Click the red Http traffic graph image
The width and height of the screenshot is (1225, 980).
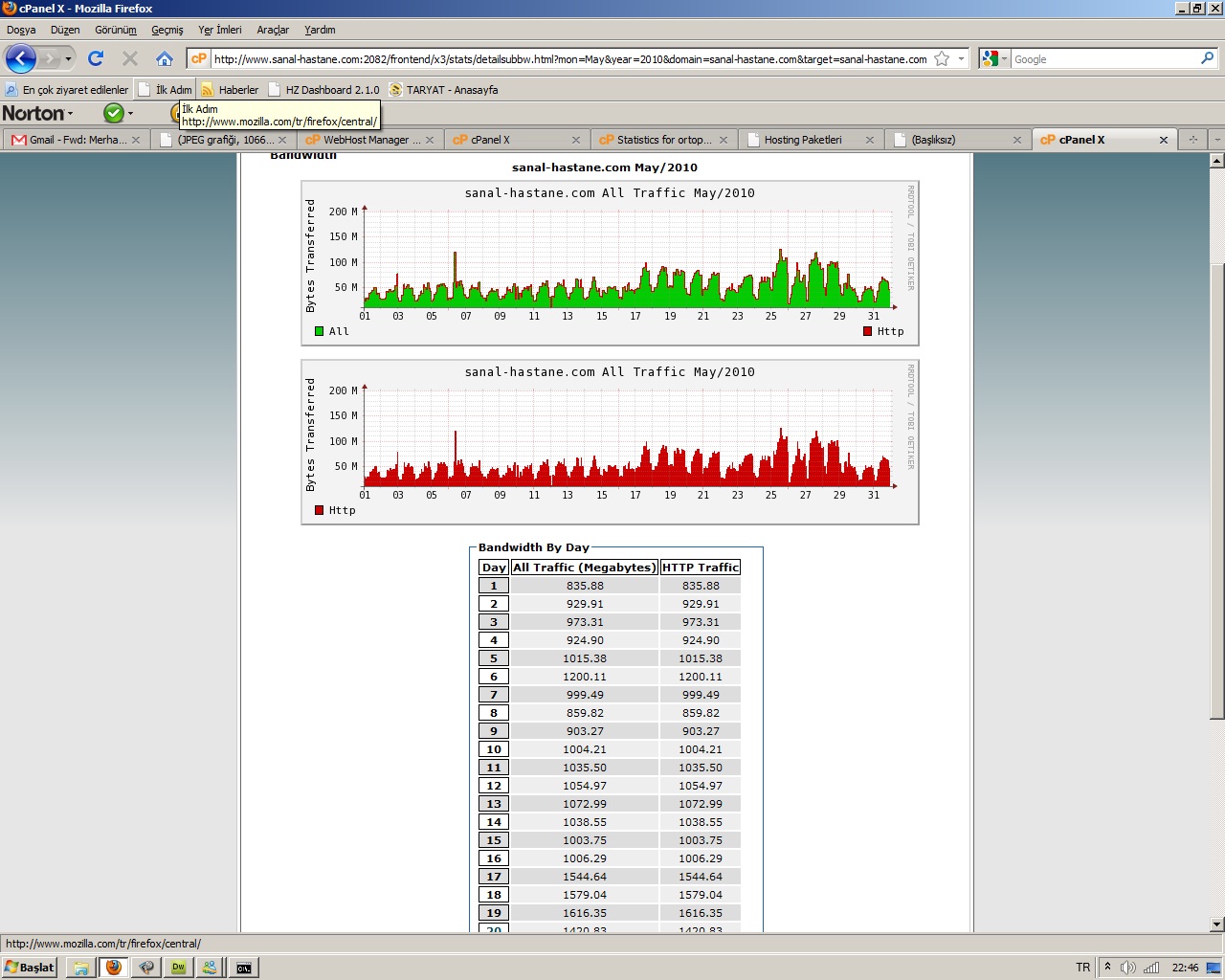point(610,442)
